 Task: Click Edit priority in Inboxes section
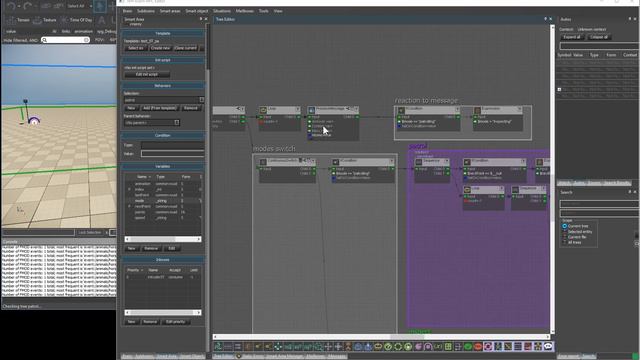[176, 322]
